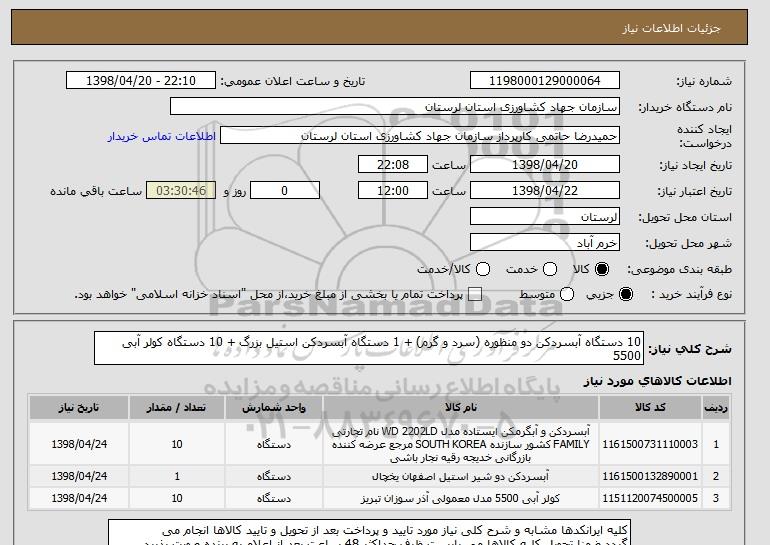The width and height of the screenshot is (770, 545).
Task: Click the page header 'جزئیات اطلاعات نیاز'
Action: pyautogui.click(x=671, y=28)
